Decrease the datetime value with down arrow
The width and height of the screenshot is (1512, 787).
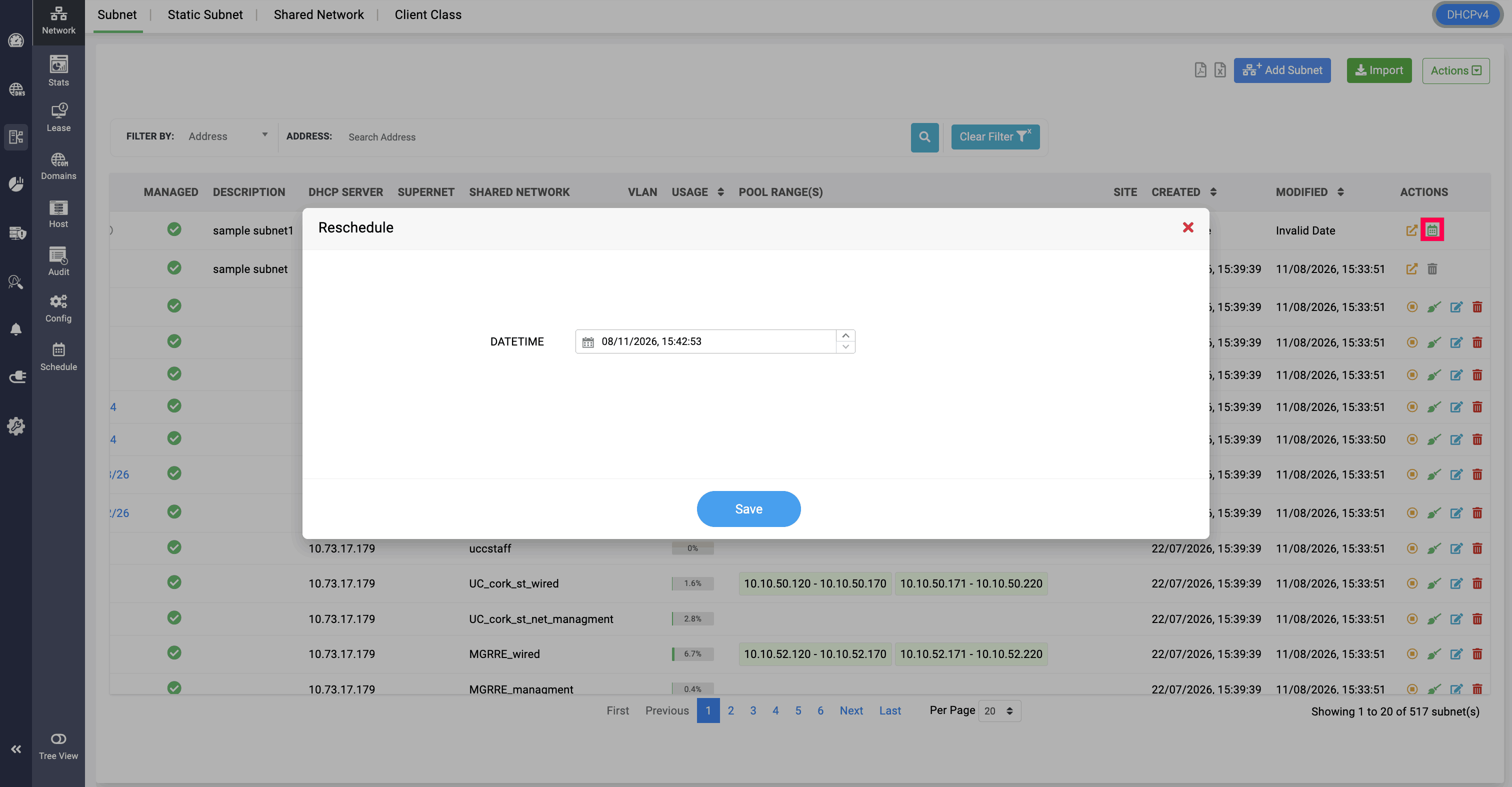click(x=845, y=347)
